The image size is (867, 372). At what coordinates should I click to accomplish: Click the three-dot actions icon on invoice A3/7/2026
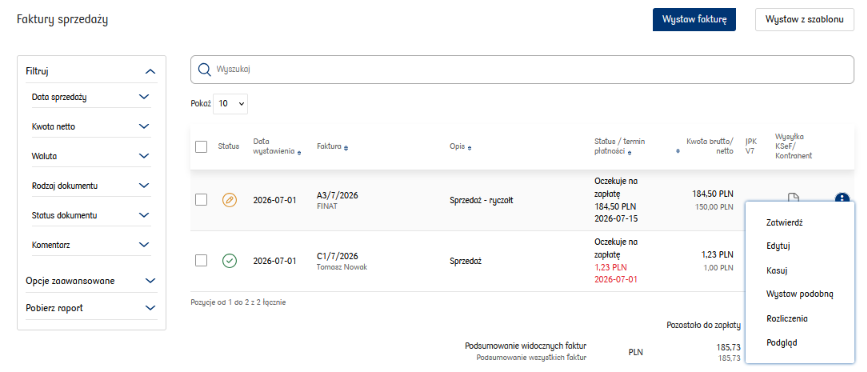[x=841, y=198]
